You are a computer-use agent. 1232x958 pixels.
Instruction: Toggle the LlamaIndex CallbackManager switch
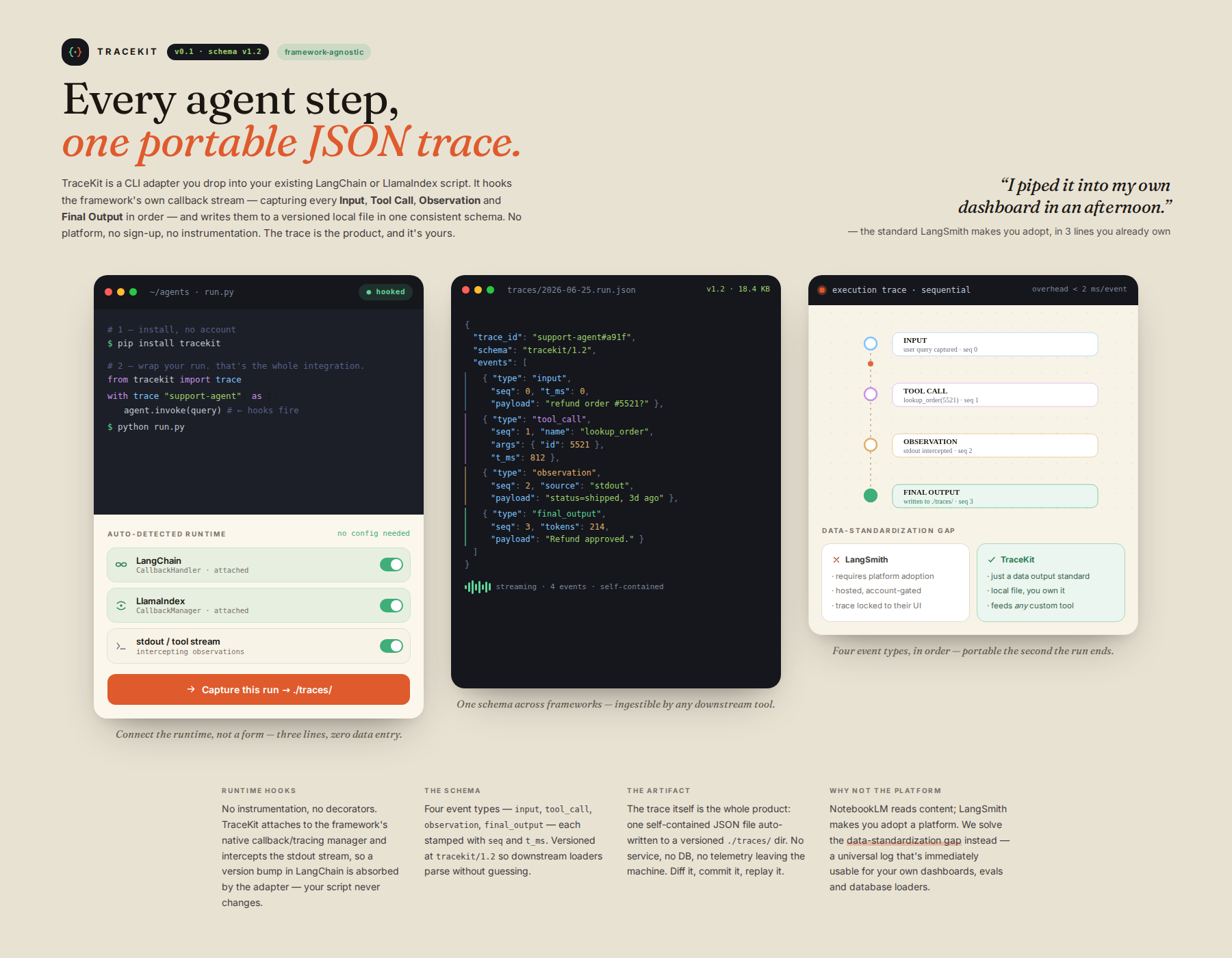392,606
